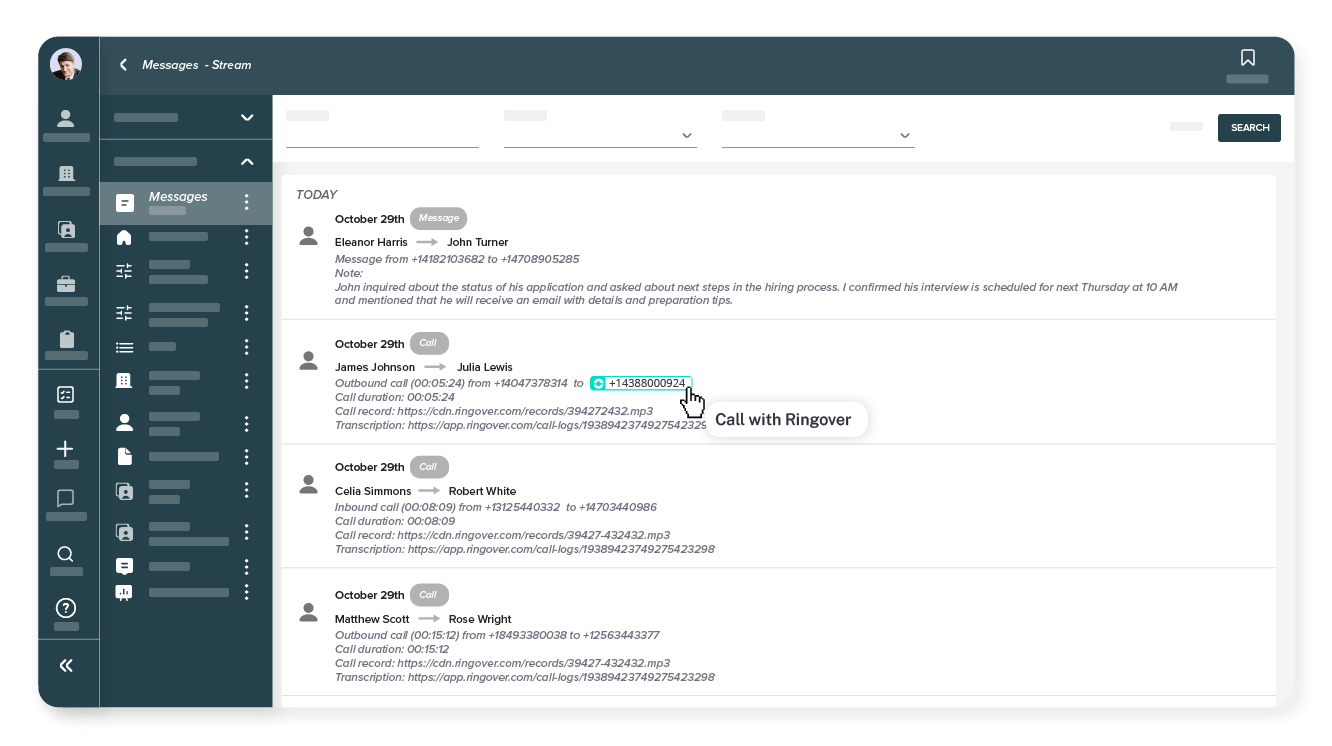The image size is (1332, 746).
Task: Select the Messages icon in the sidebar
Action: 125,203
